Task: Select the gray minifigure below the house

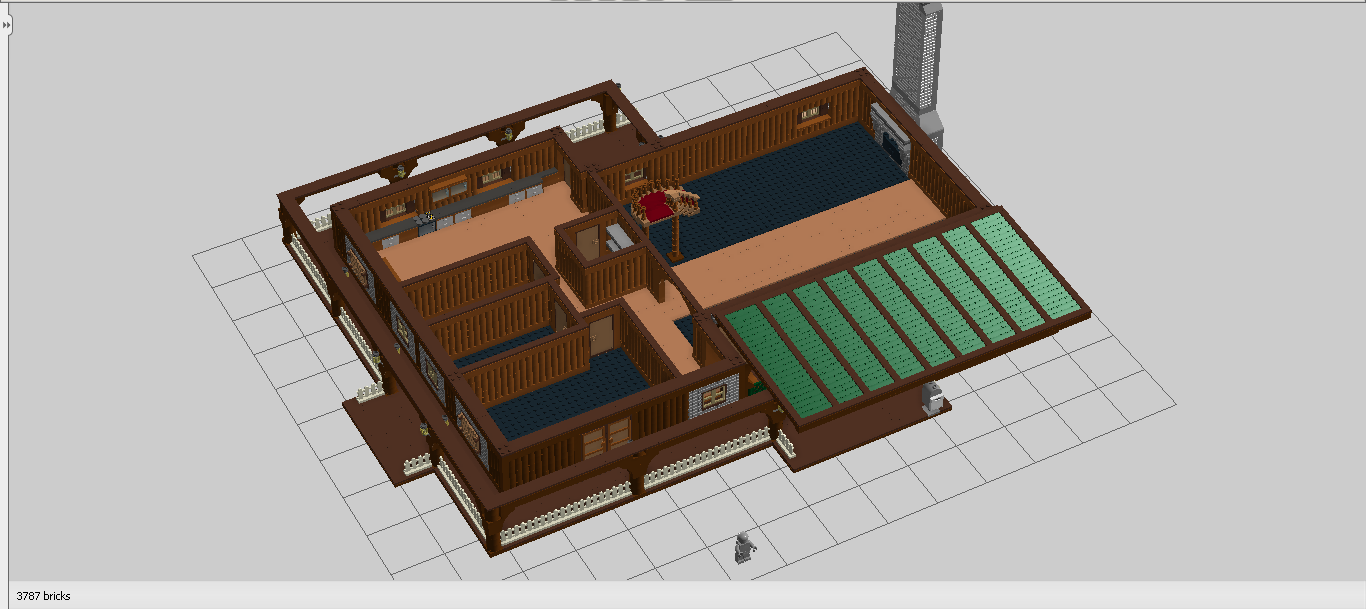Action: pyautogui.click(x=744, y=548)
